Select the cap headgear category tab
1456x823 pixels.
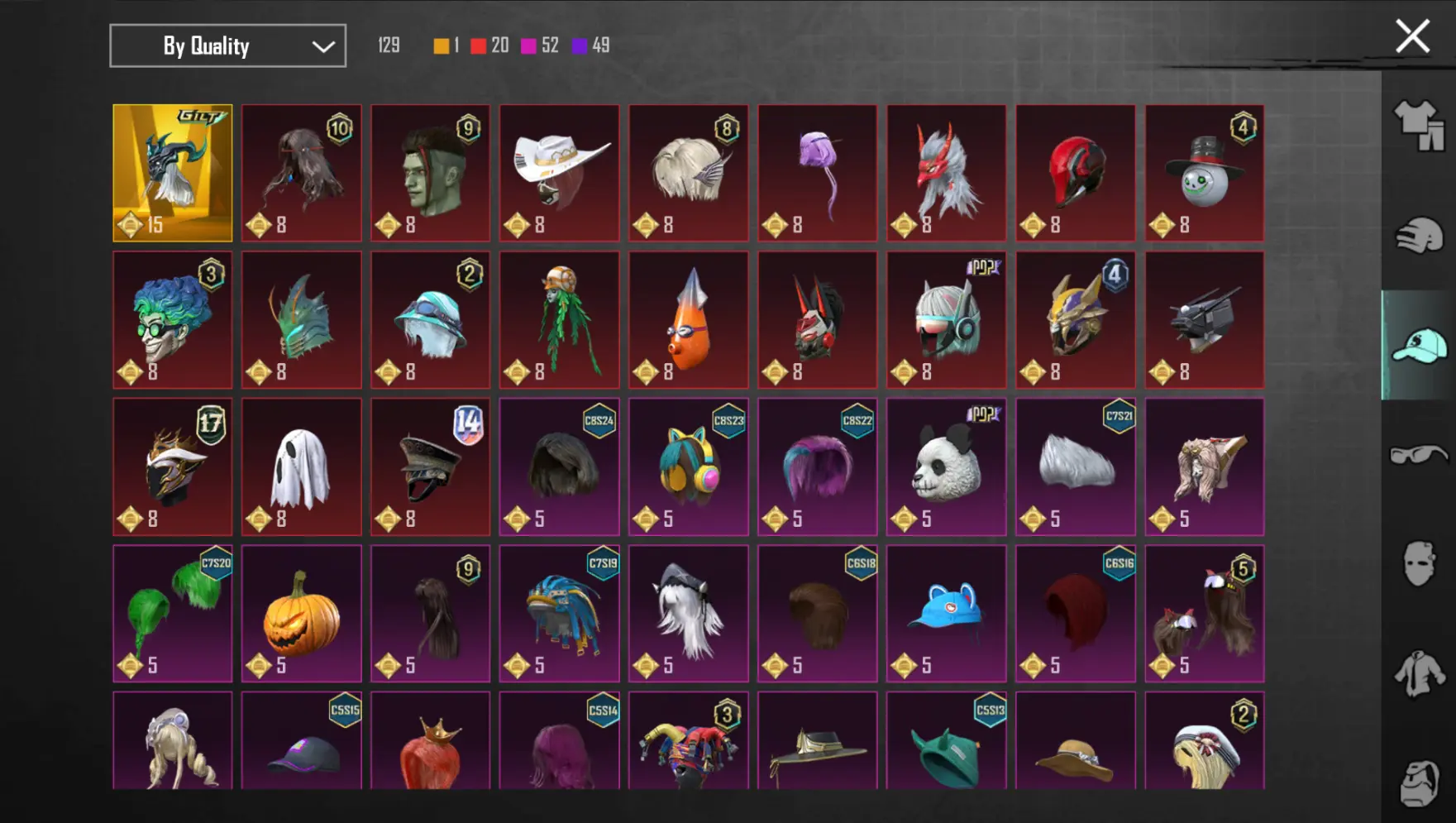pyautogui.click(x=1419, y=346)
